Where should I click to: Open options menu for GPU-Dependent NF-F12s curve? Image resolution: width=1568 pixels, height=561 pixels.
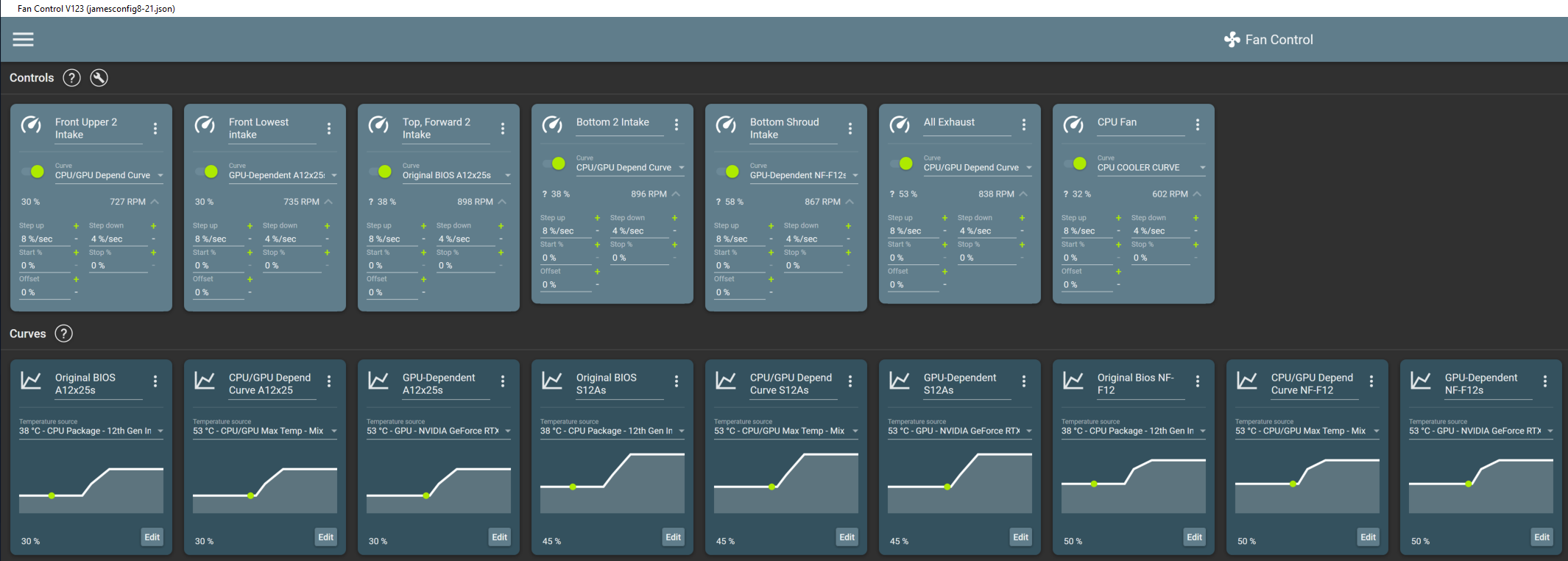(x=1545, y=381)
